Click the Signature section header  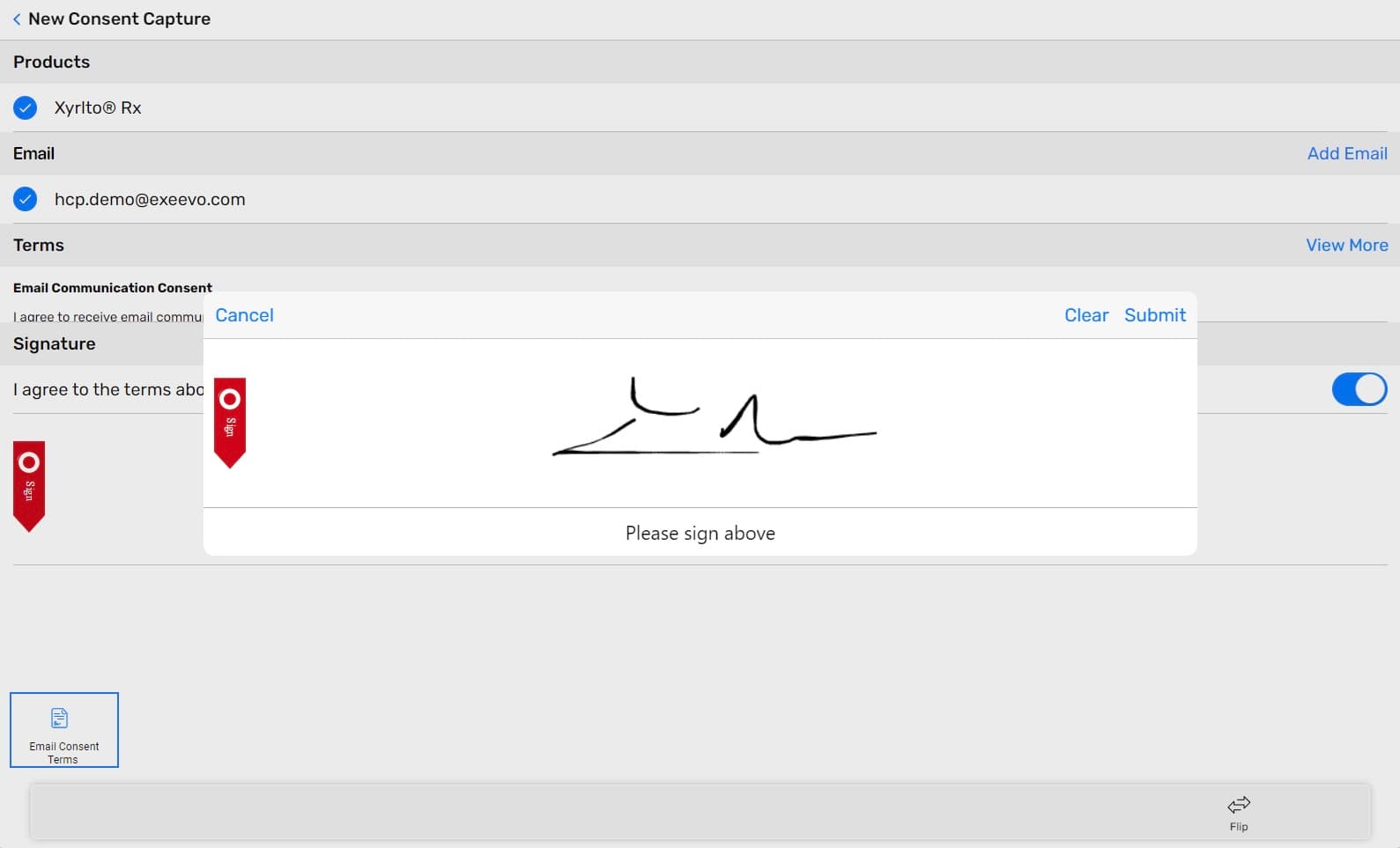click(x=55, y=343)
